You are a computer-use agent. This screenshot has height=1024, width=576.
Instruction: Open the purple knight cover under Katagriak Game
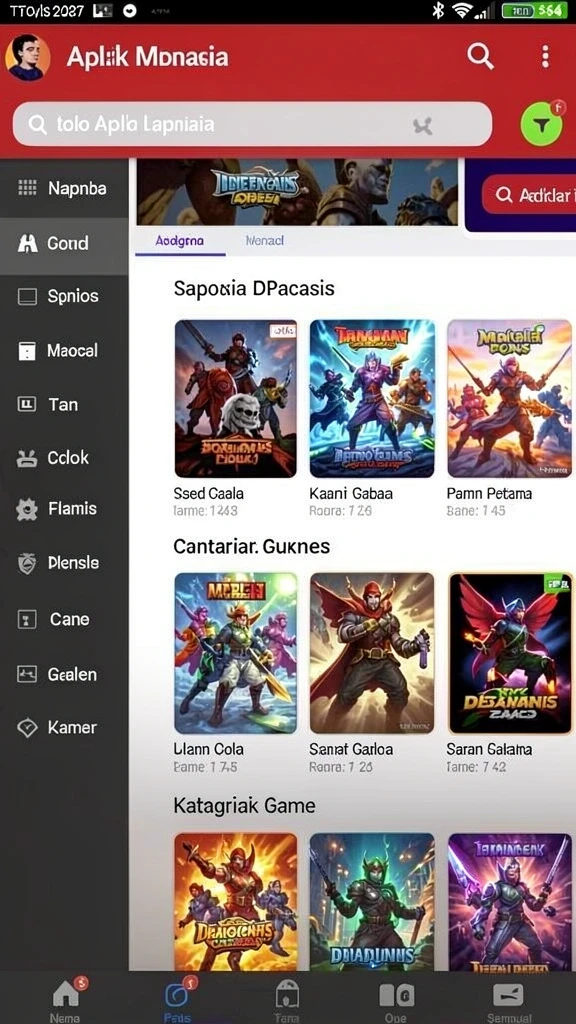pos(510,901)
